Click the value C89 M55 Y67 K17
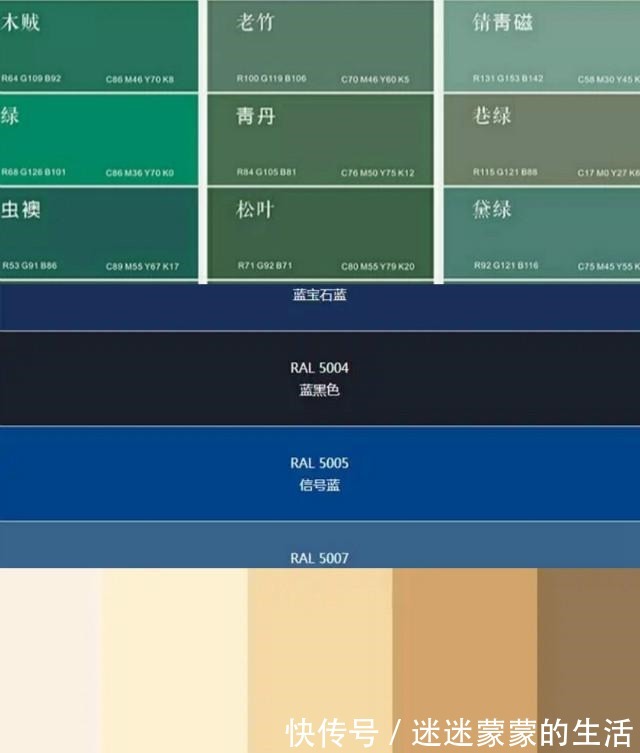This screenshot has width=640, height=753. (142, 267)
